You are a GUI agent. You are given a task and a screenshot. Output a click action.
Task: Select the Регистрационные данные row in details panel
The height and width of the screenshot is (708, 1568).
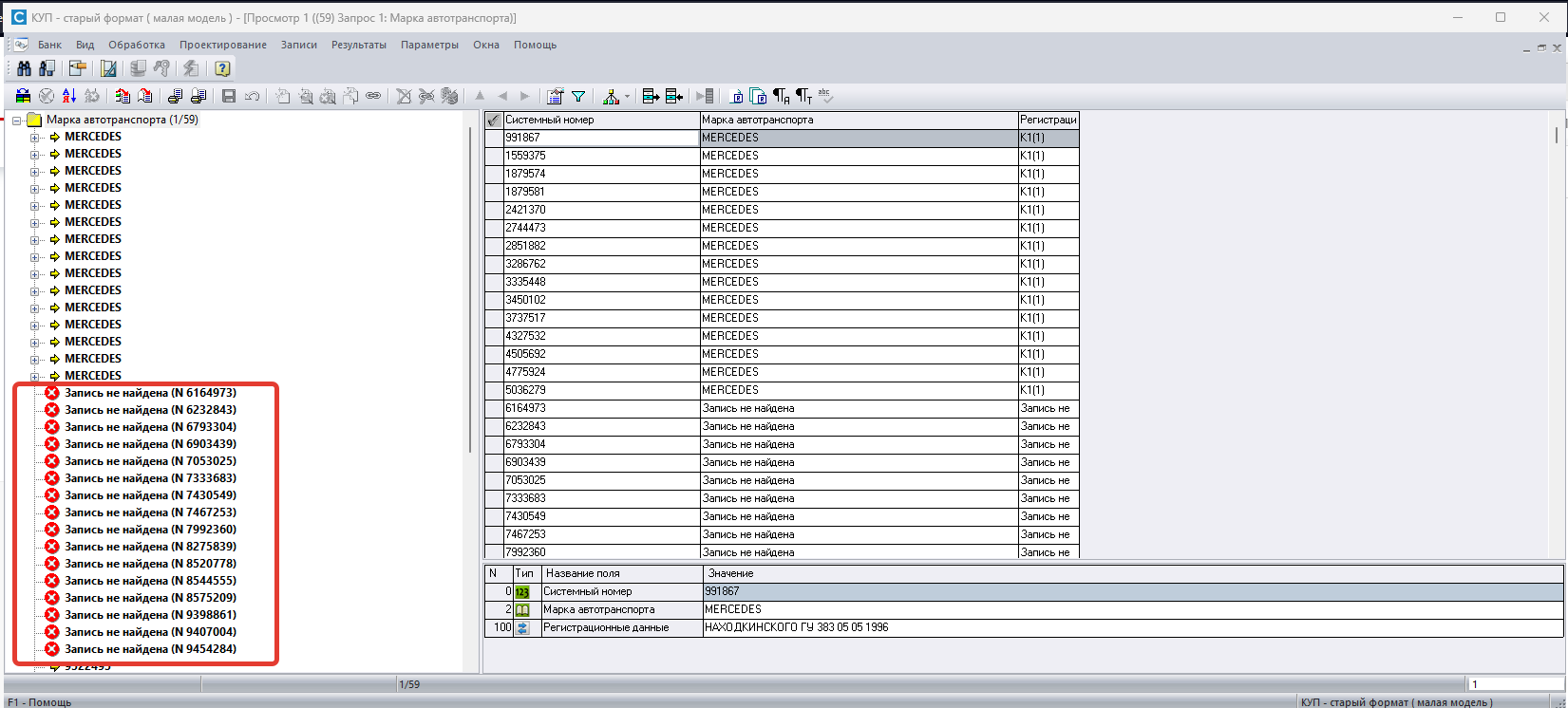point(1024,627)
